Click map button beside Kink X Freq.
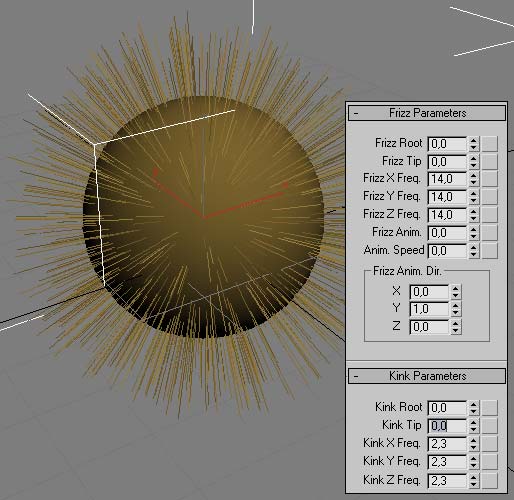Screen dimensions: 514x500 [490, 444]
